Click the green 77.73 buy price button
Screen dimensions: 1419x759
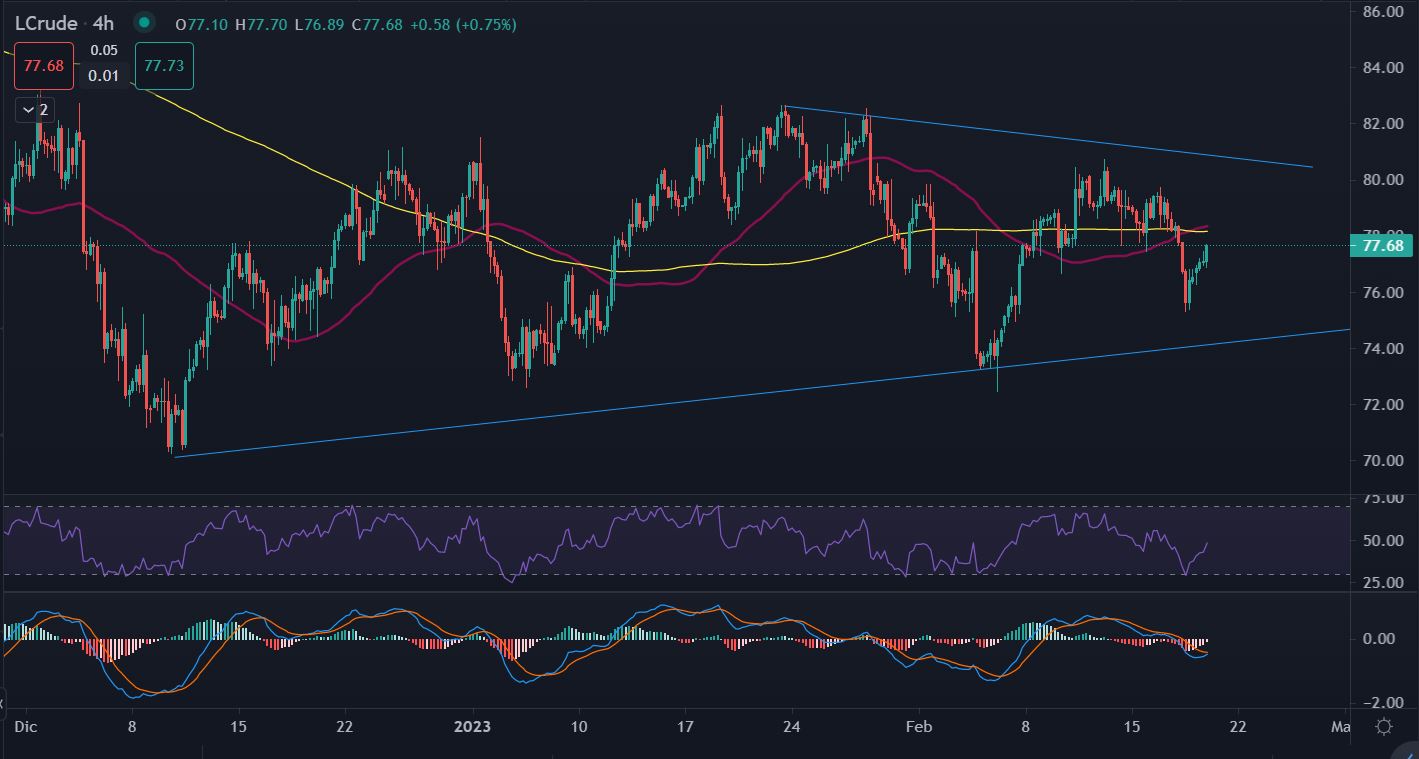(x=163, y=66)
